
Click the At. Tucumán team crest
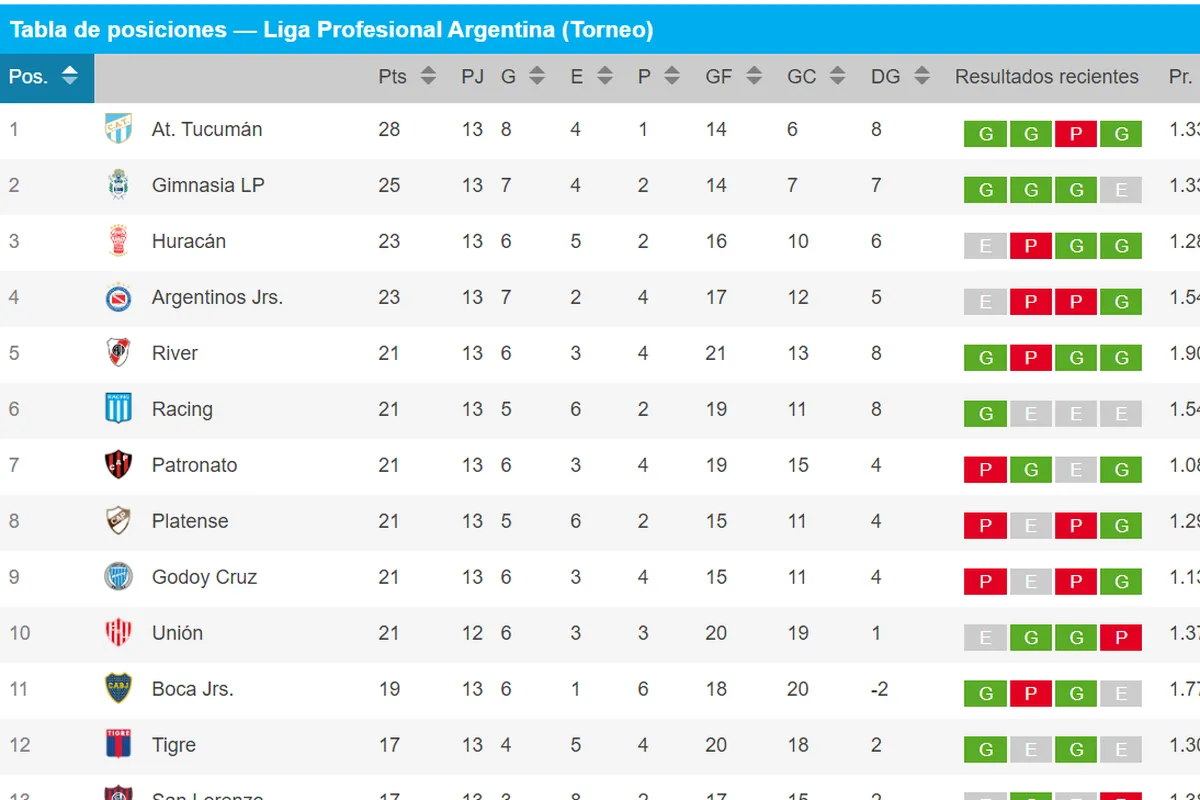(x=118, y=129)
